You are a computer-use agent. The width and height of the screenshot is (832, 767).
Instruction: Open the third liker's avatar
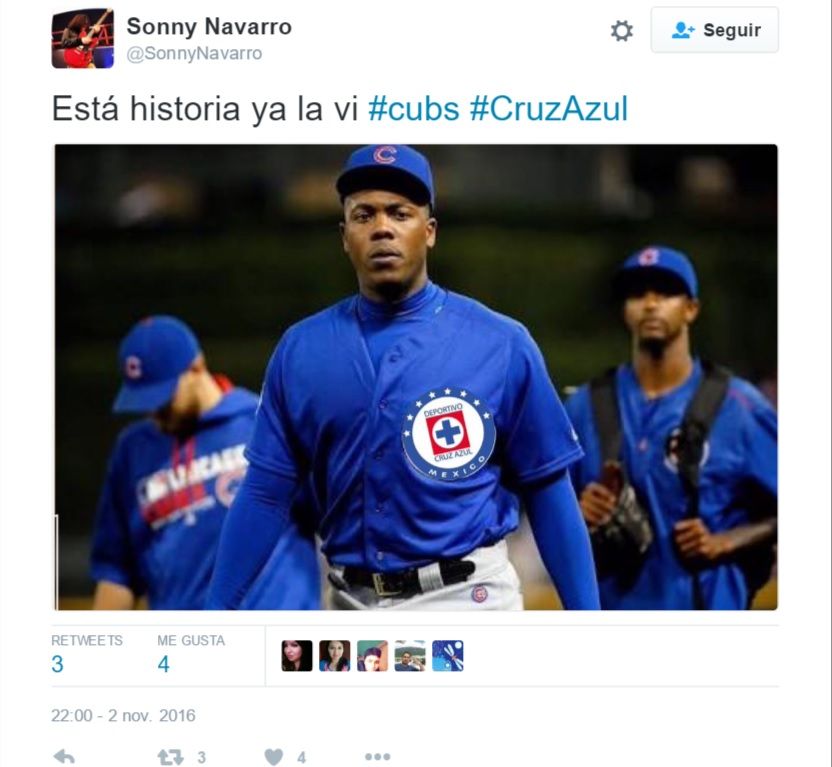pos(372,656)
